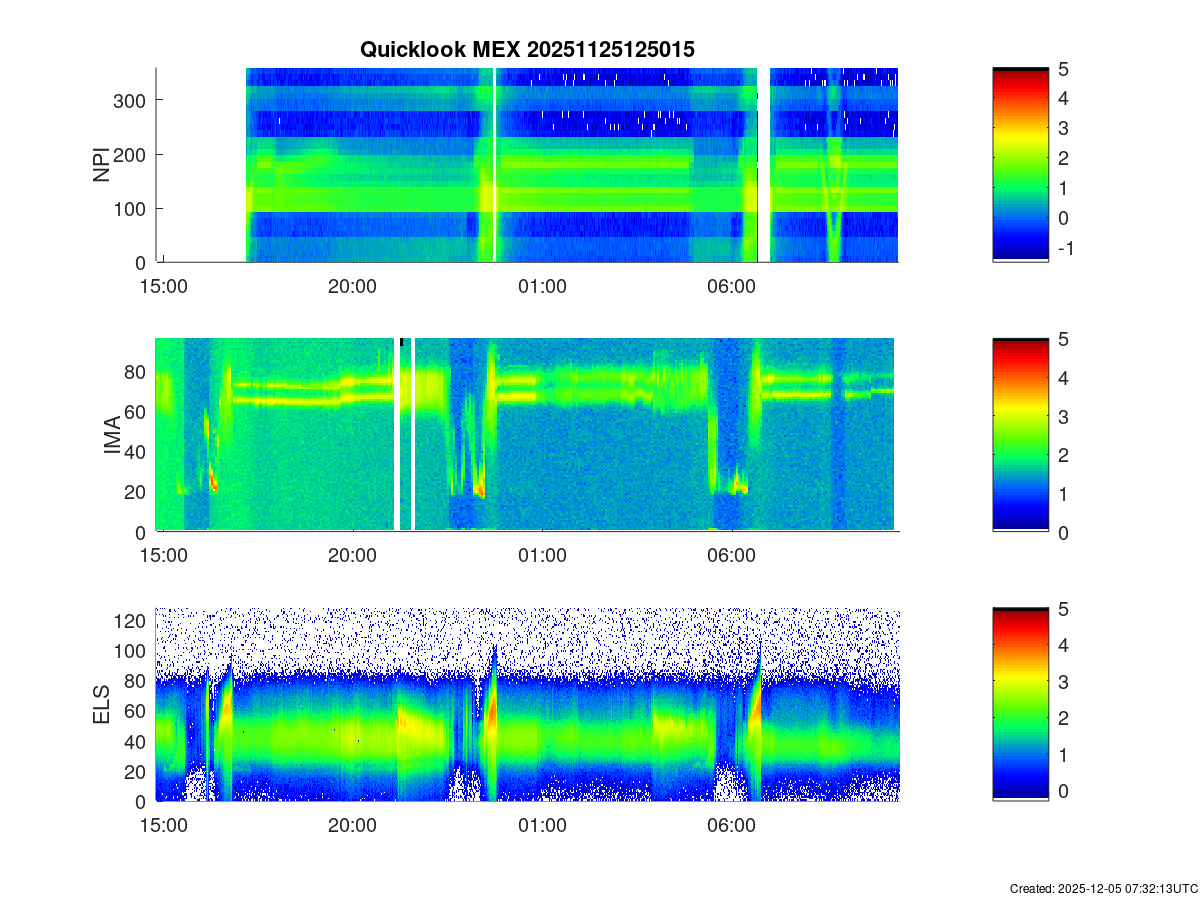This screenshot has height=900, width=1200.
Task: Click the 15:00 tick label under ELS panel
Action: (x=163, y=826)
